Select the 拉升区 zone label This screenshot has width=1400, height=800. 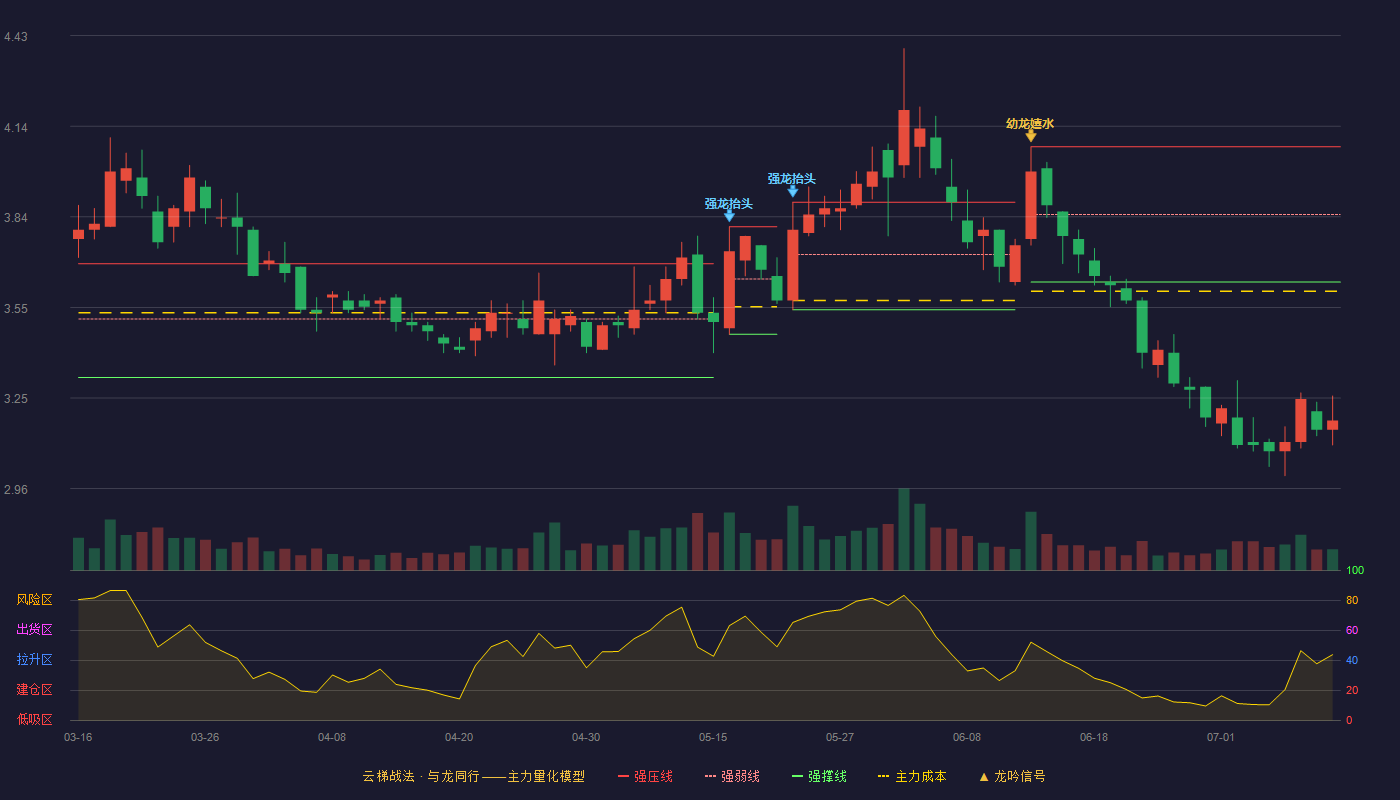coord(34,660)
